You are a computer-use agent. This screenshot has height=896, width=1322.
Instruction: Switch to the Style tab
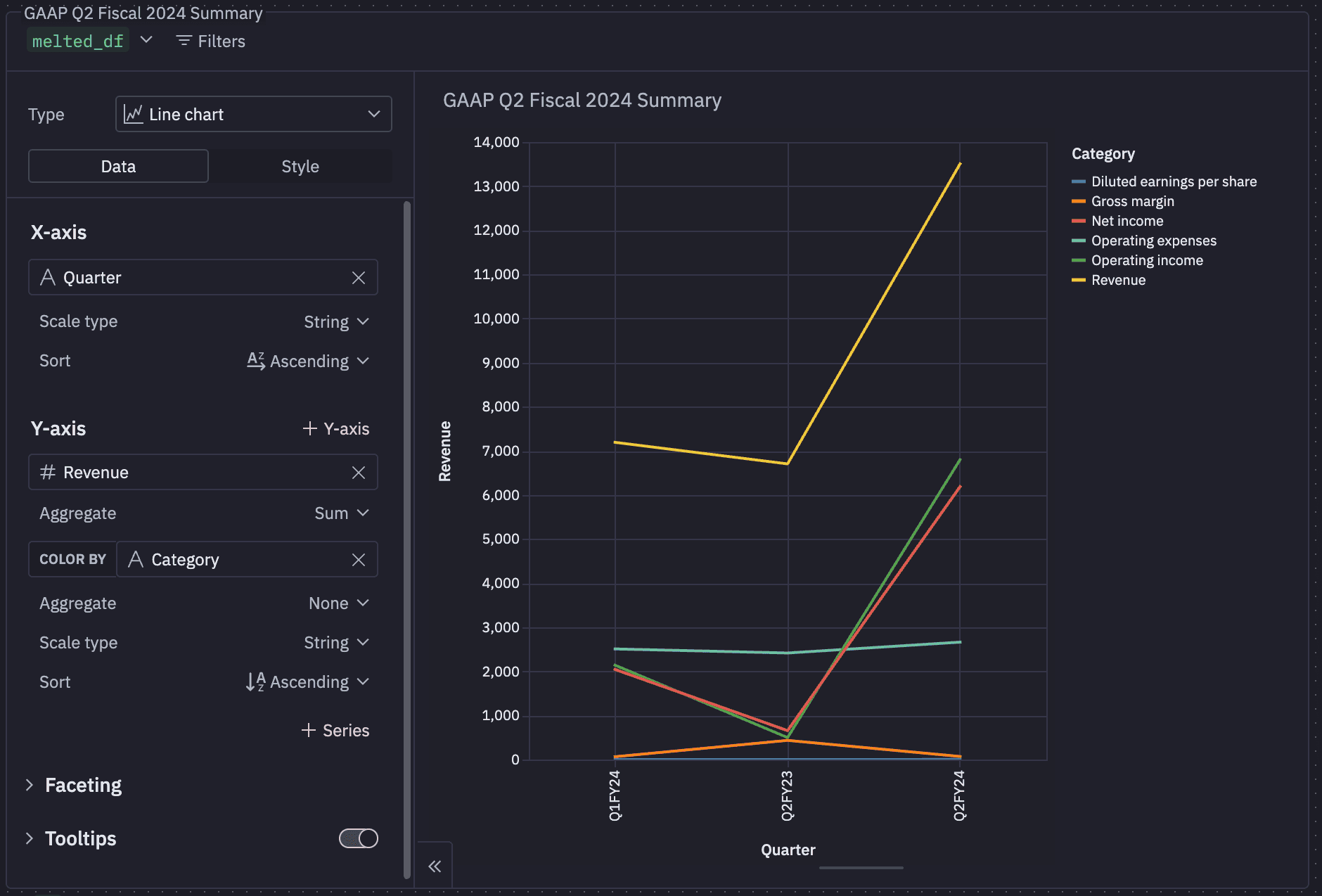[x=300, y=167]
